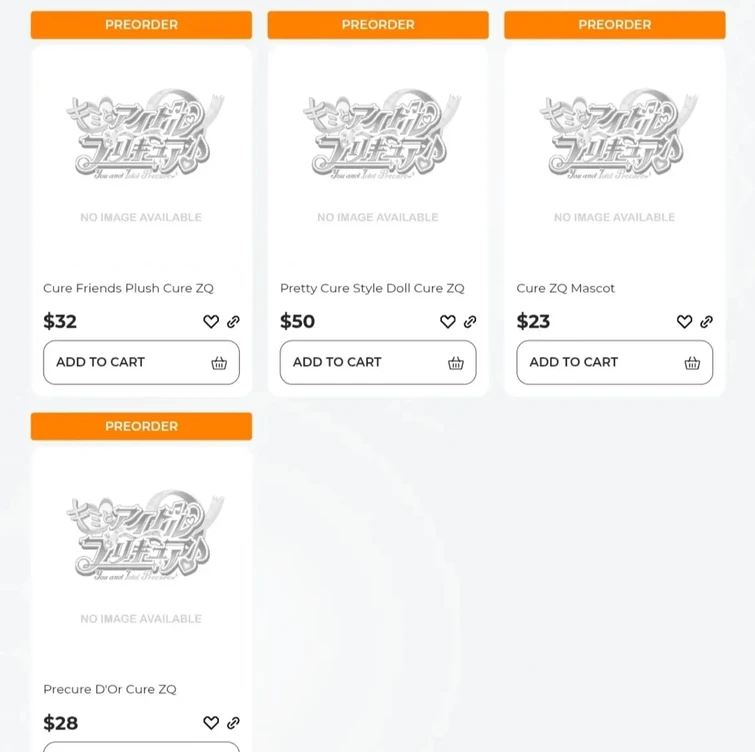Add Pretty Cure Style Doll to cart
Screen dimensions: 755x752
[378, 362]
